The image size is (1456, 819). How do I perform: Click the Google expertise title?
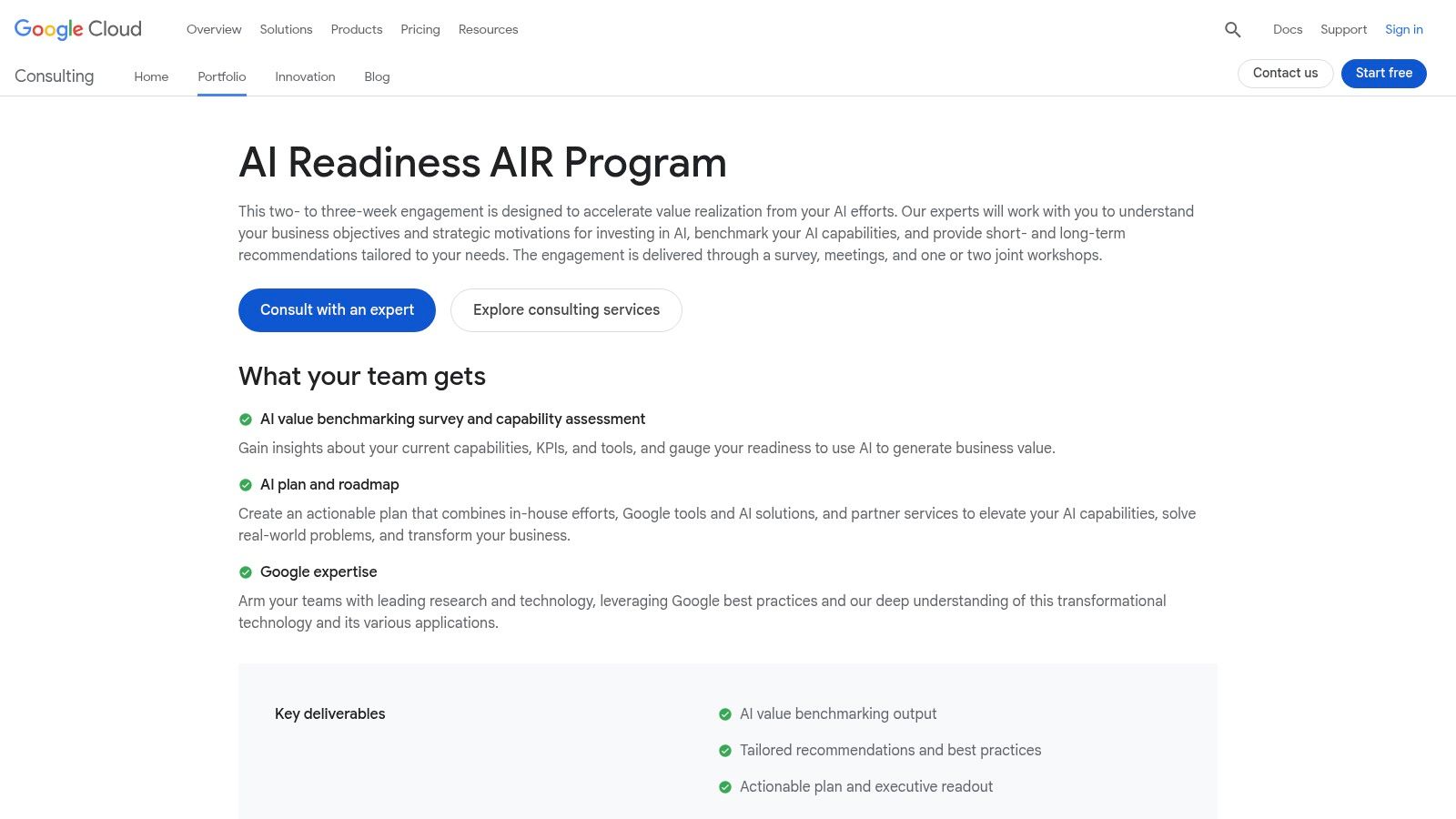click(x=318, y=572)
